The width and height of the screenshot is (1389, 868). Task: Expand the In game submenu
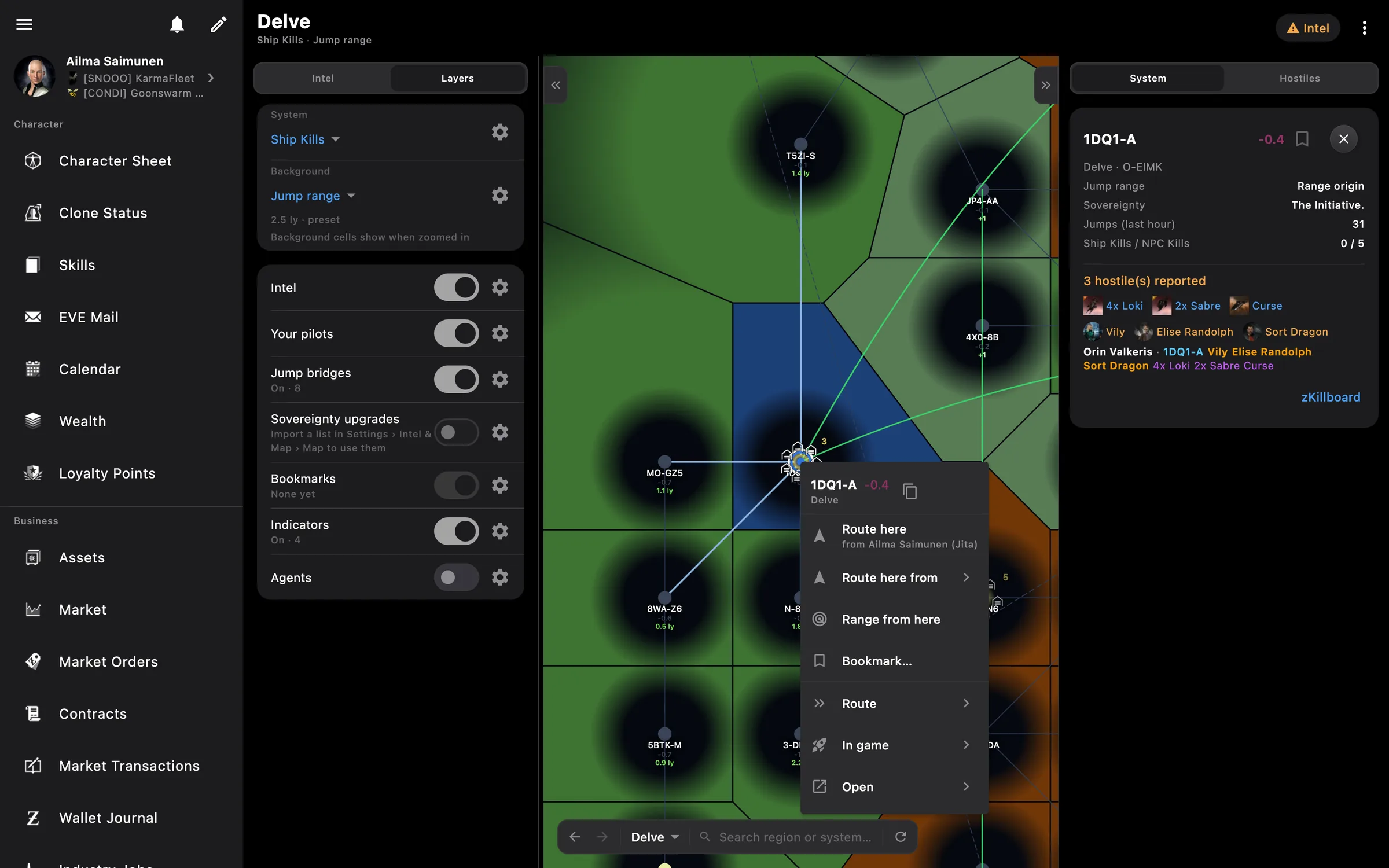[894, 745]
